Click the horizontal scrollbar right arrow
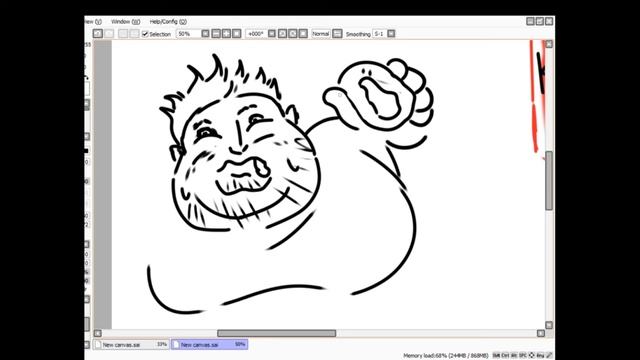 point(541,333)
